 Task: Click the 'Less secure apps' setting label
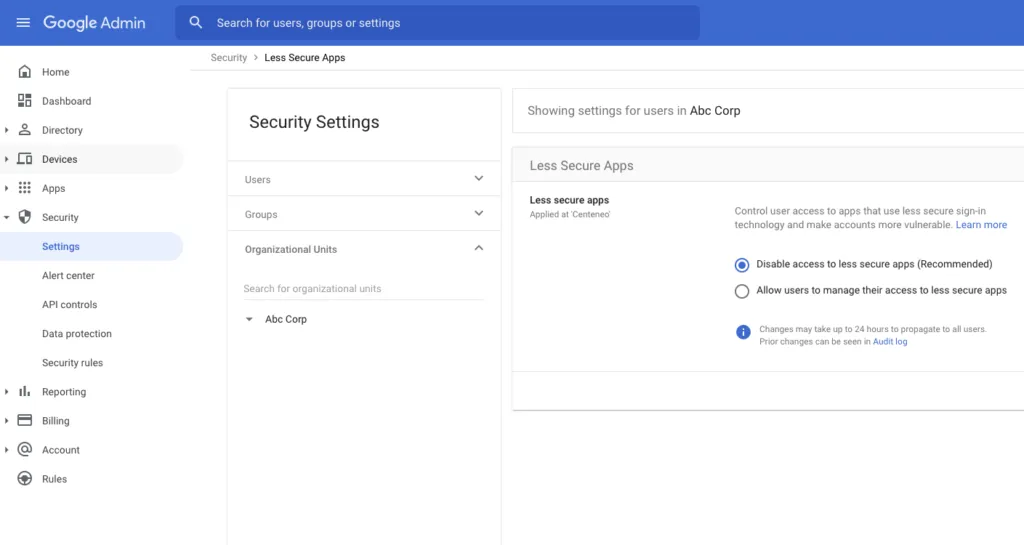click(x=569, y=200)
